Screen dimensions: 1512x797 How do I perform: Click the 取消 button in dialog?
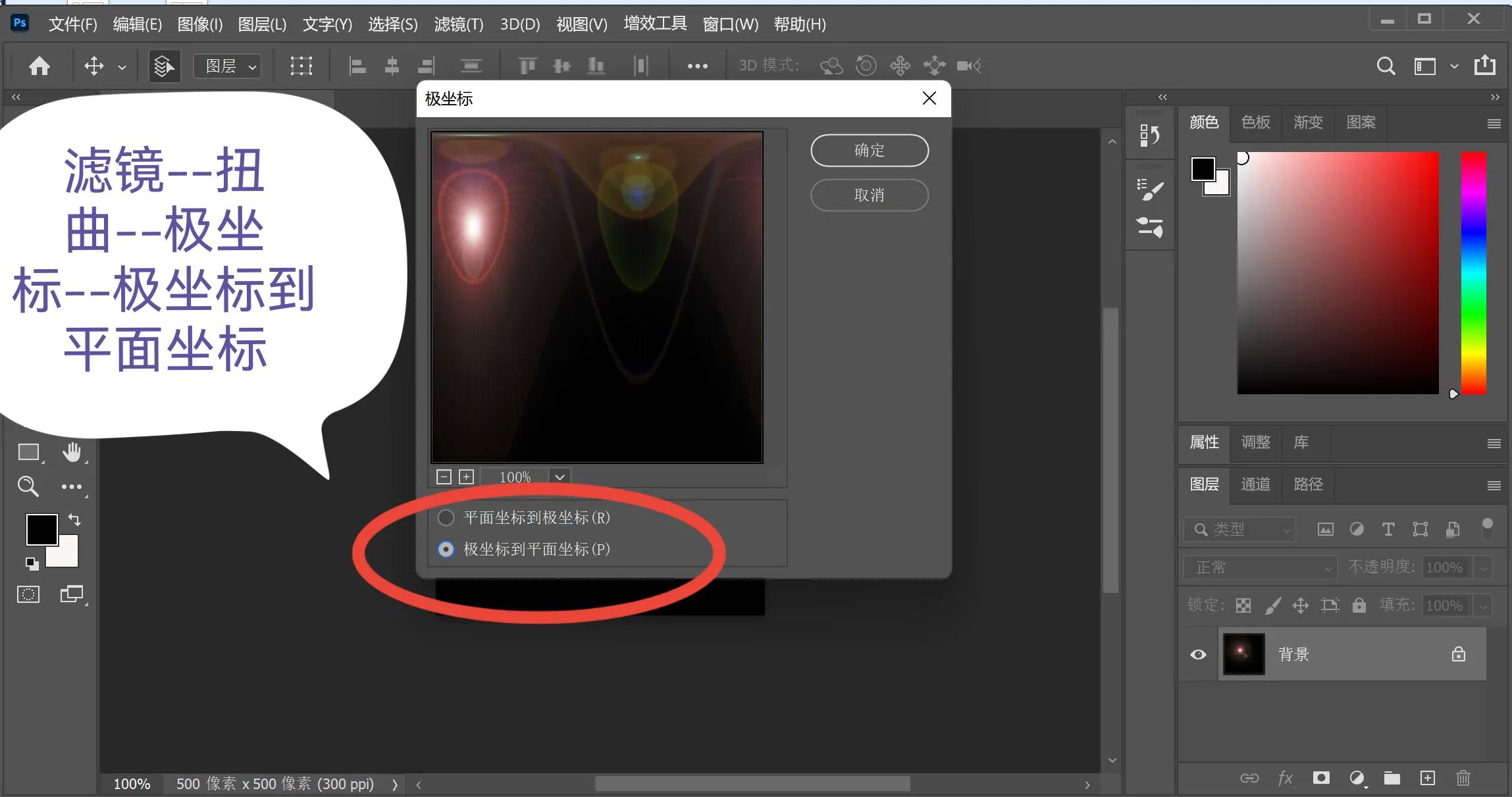[869, 195]
